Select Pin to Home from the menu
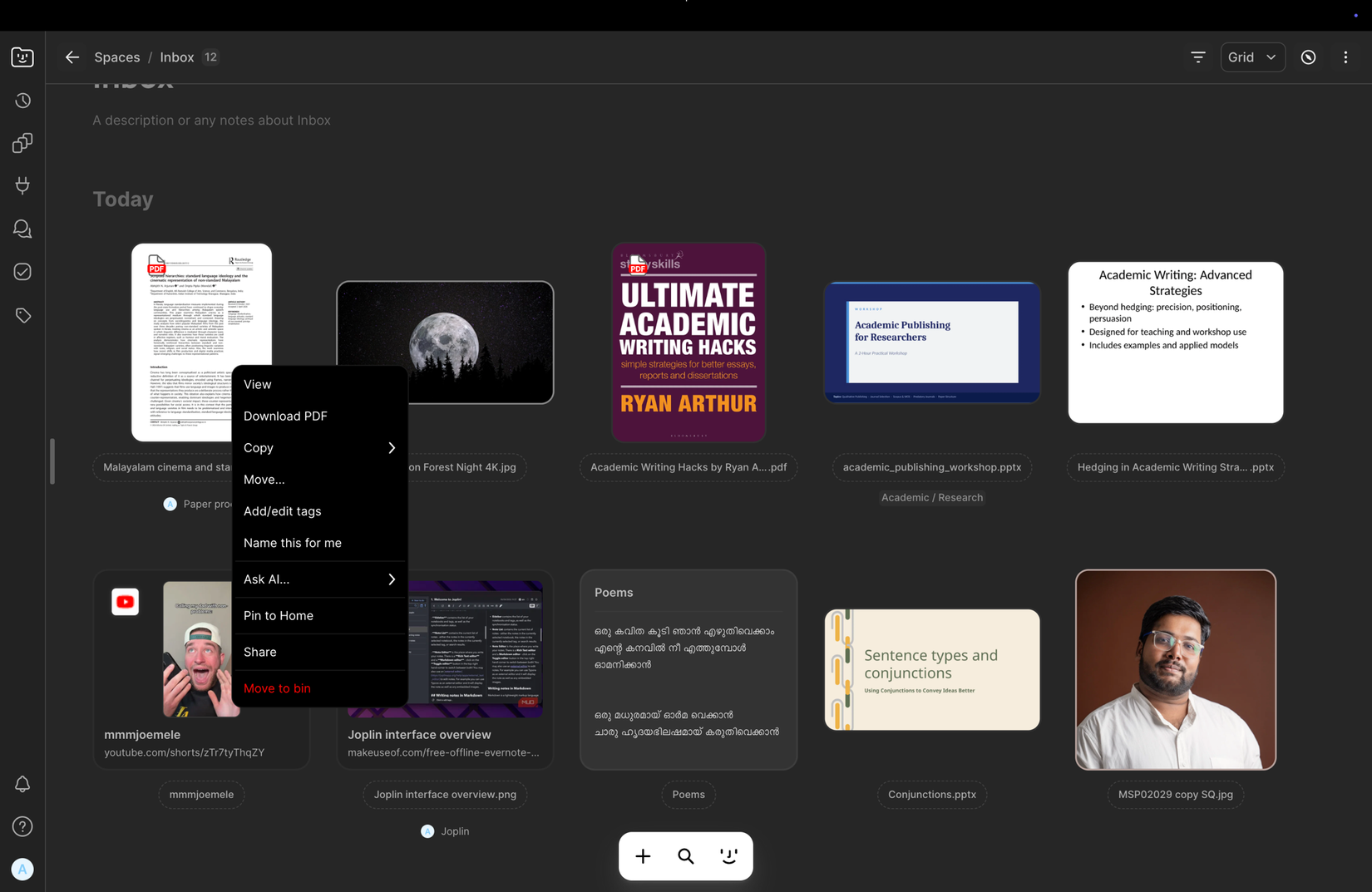The height and width of the screenshot is (892, 1372). pos(278,615)
